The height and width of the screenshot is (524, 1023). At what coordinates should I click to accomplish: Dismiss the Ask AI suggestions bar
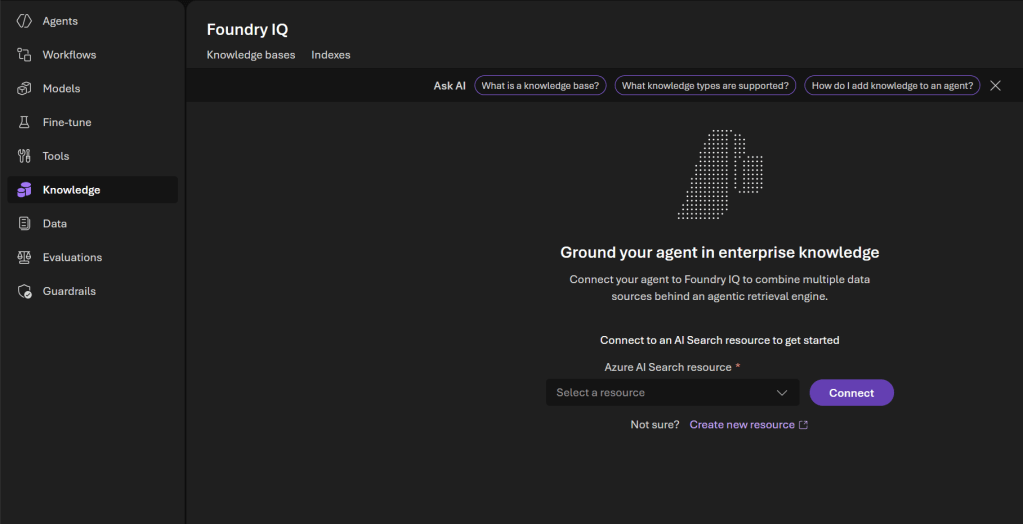pos(995,86)
